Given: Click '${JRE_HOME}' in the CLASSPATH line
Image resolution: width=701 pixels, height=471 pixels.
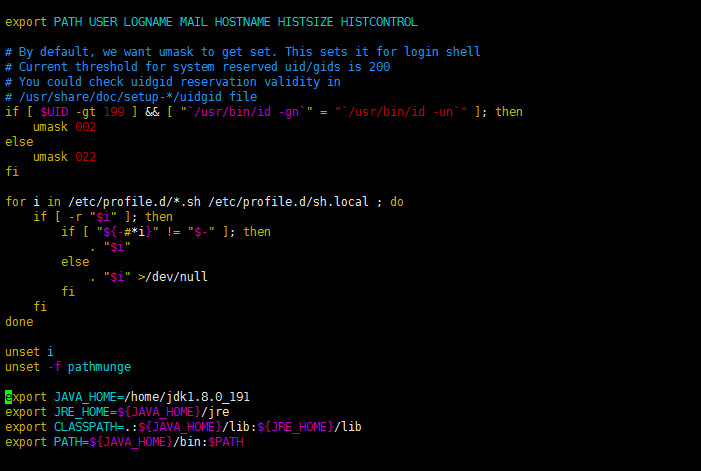Looking at the screenshot, I should click(295, 427).
